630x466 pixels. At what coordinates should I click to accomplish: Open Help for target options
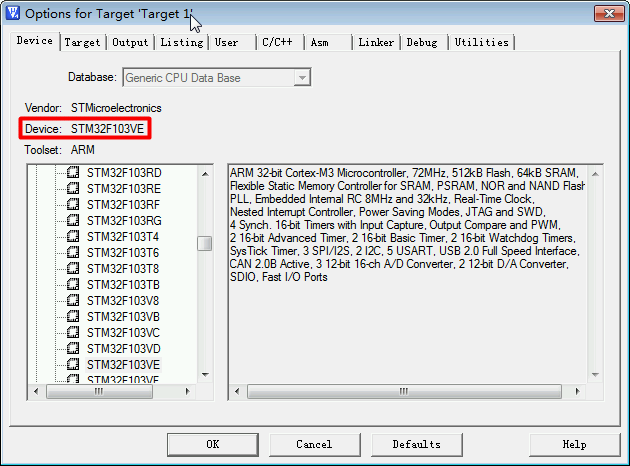click(x=575, y=444)
